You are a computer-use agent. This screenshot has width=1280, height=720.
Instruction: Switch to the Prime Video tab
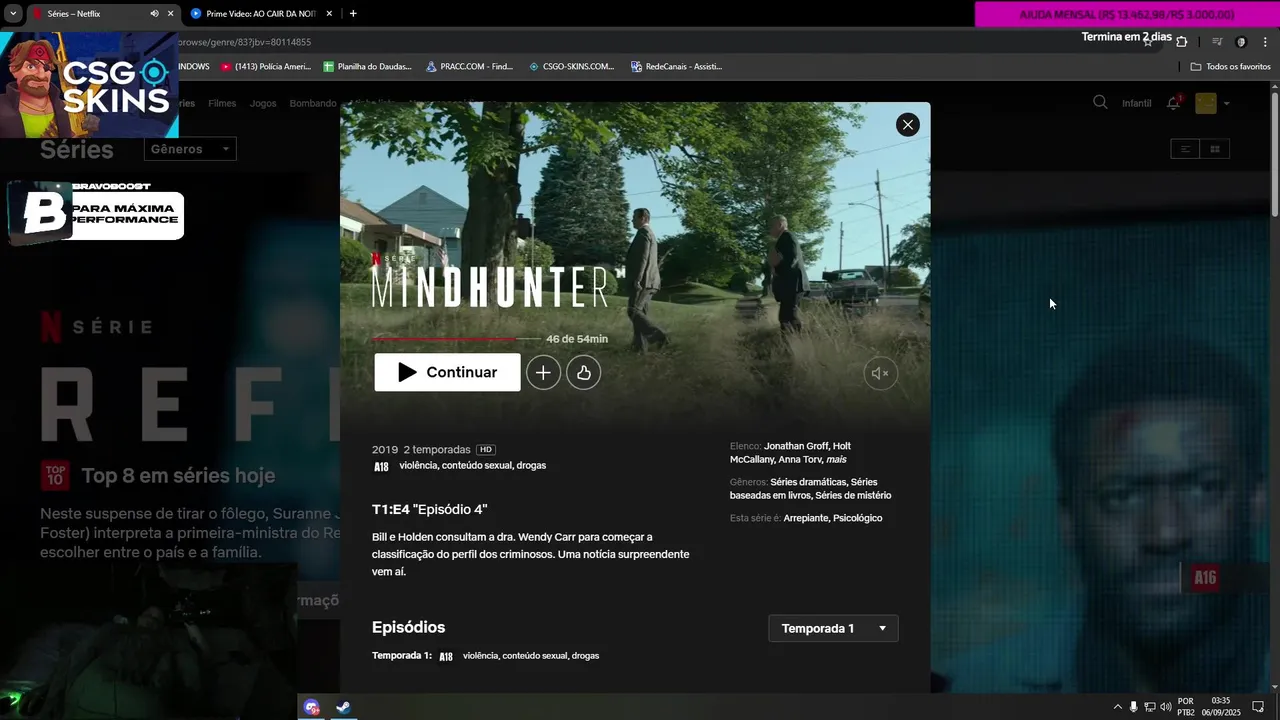pyautogui.click(x=261, y=14)
